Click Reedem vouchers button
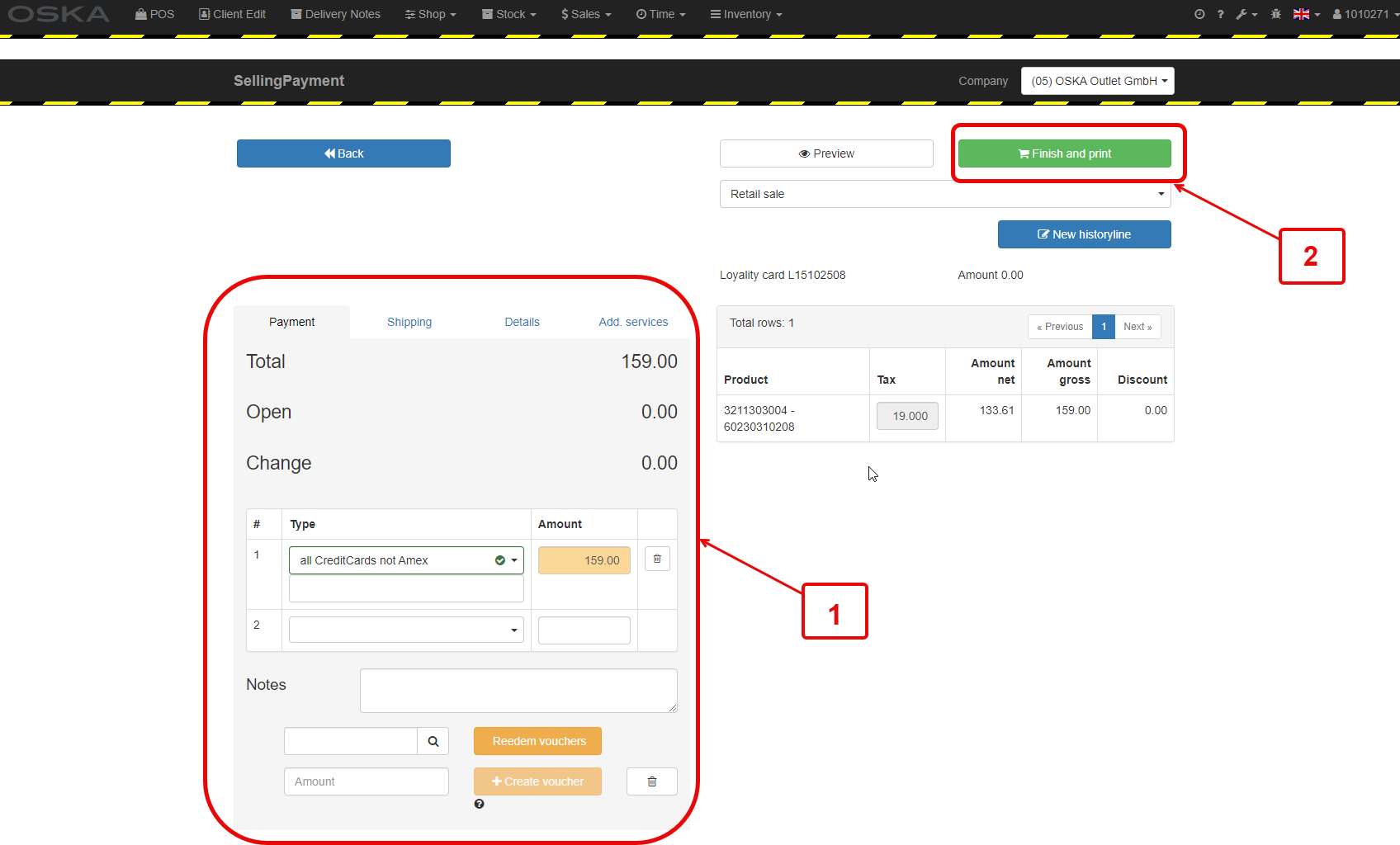This screenshot has height=845, width=1400. [538, 741]
